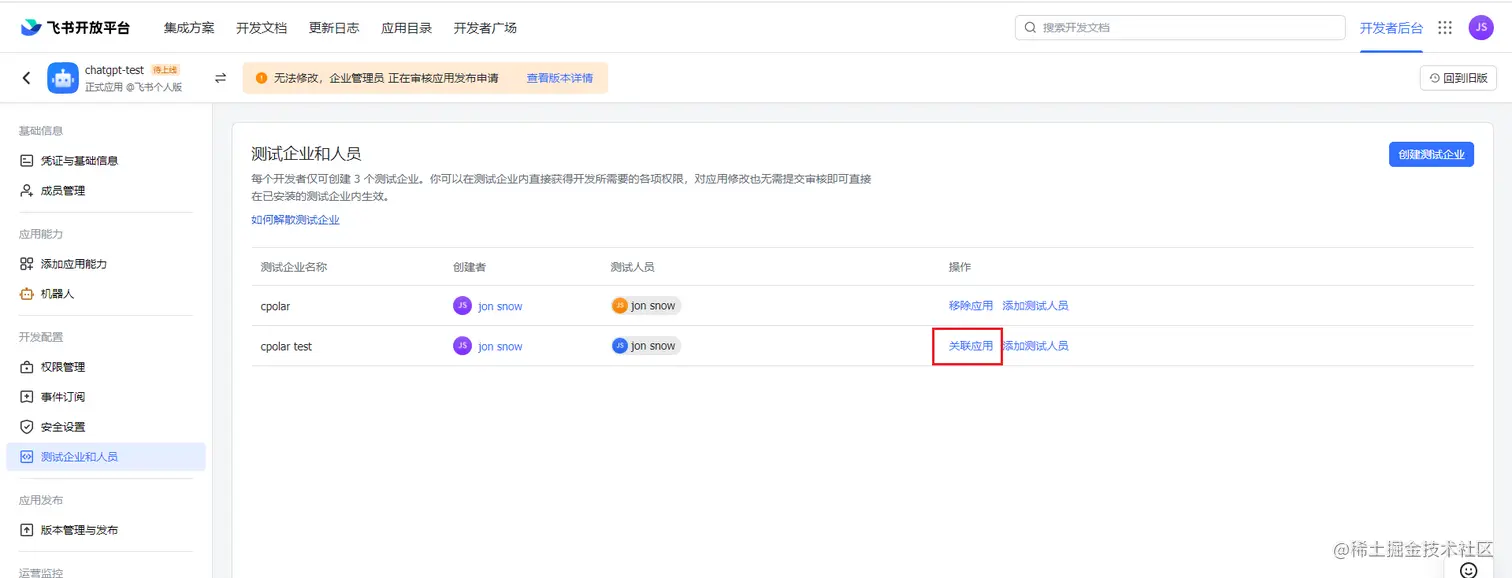Switch to 开发者后台 tab
The height and width of the screenshot is (578, 1512).
tap(1391, 28)
